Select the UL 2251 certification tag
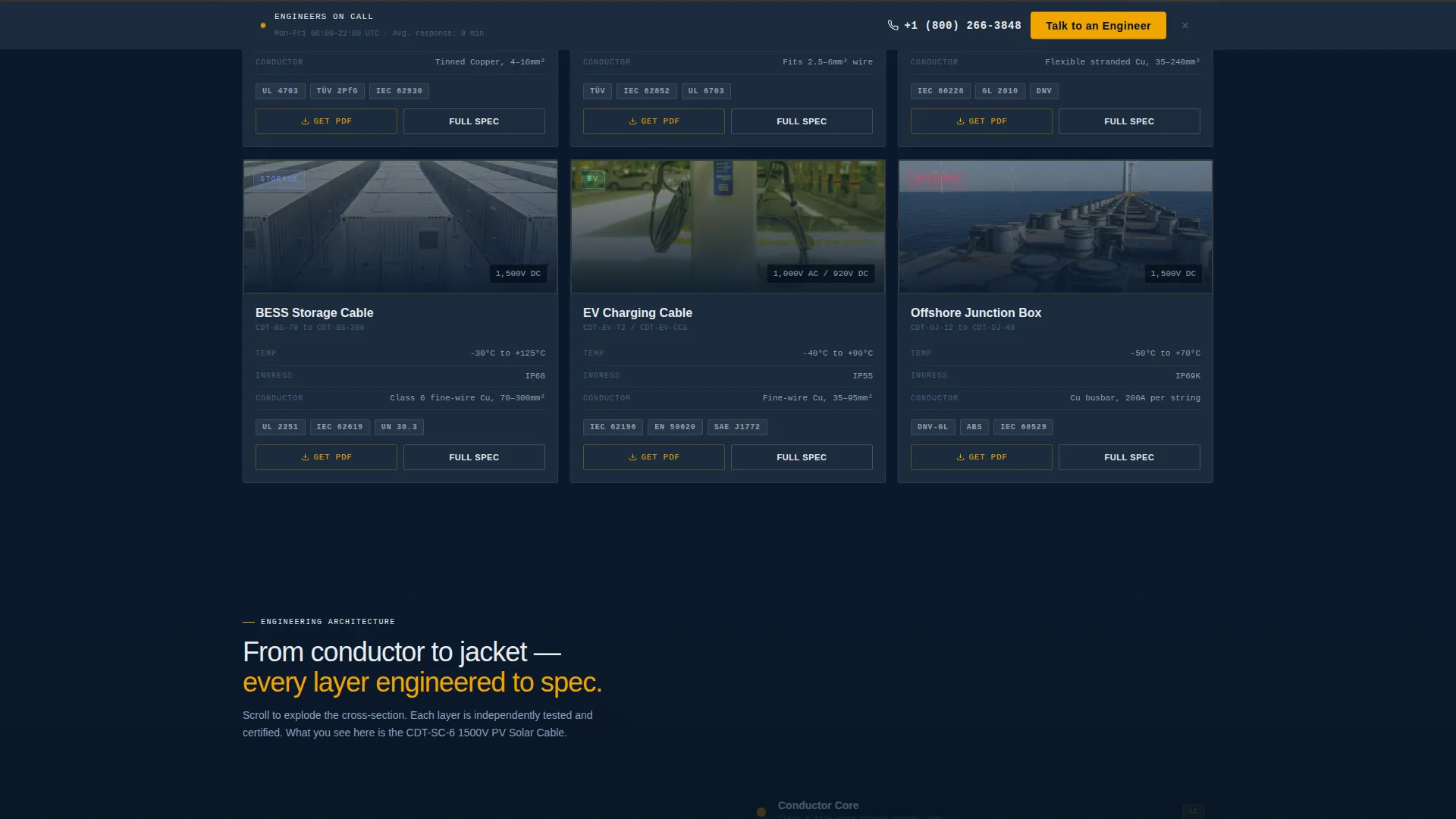This screenshot has height=819, width=1456. (281, 427)
